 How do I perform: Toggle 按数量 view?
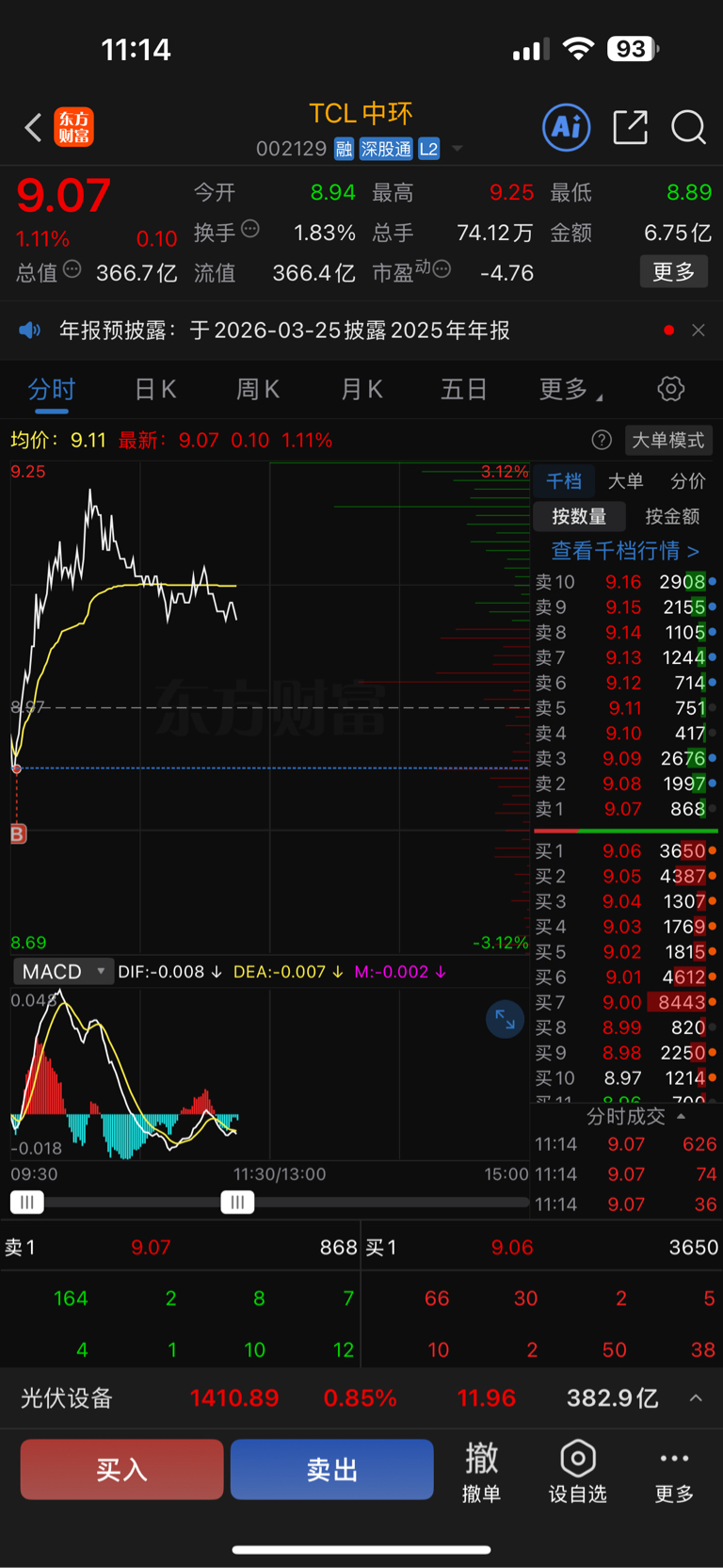[x=579, y=516]
